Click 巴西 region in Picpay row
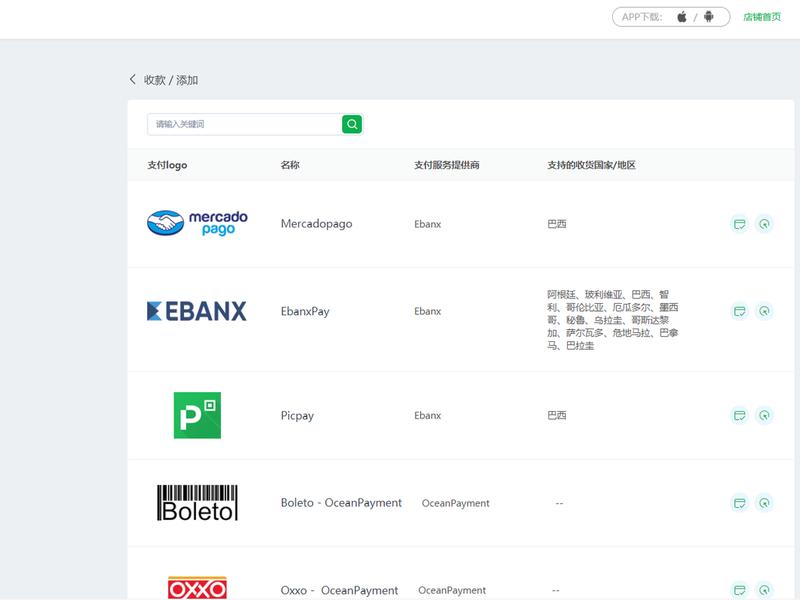Screen dimensions: 800x600 (x=557, y=415)
